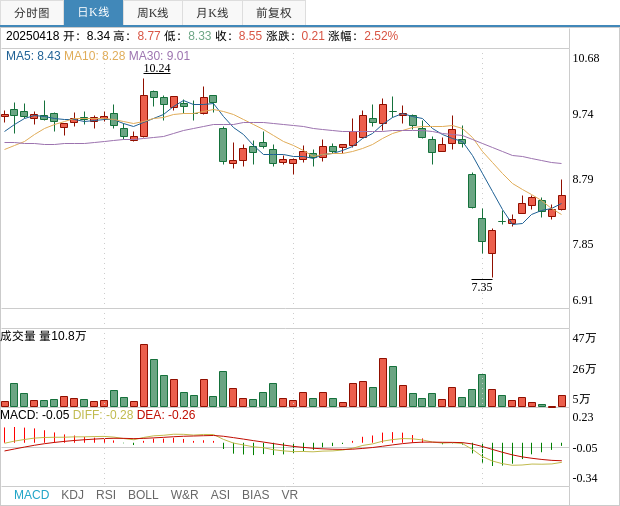This screenshot has height=506, width=620.
Task: Click the 7.35 low price marker
Action: pyautogui.click(x=482, y=287)
